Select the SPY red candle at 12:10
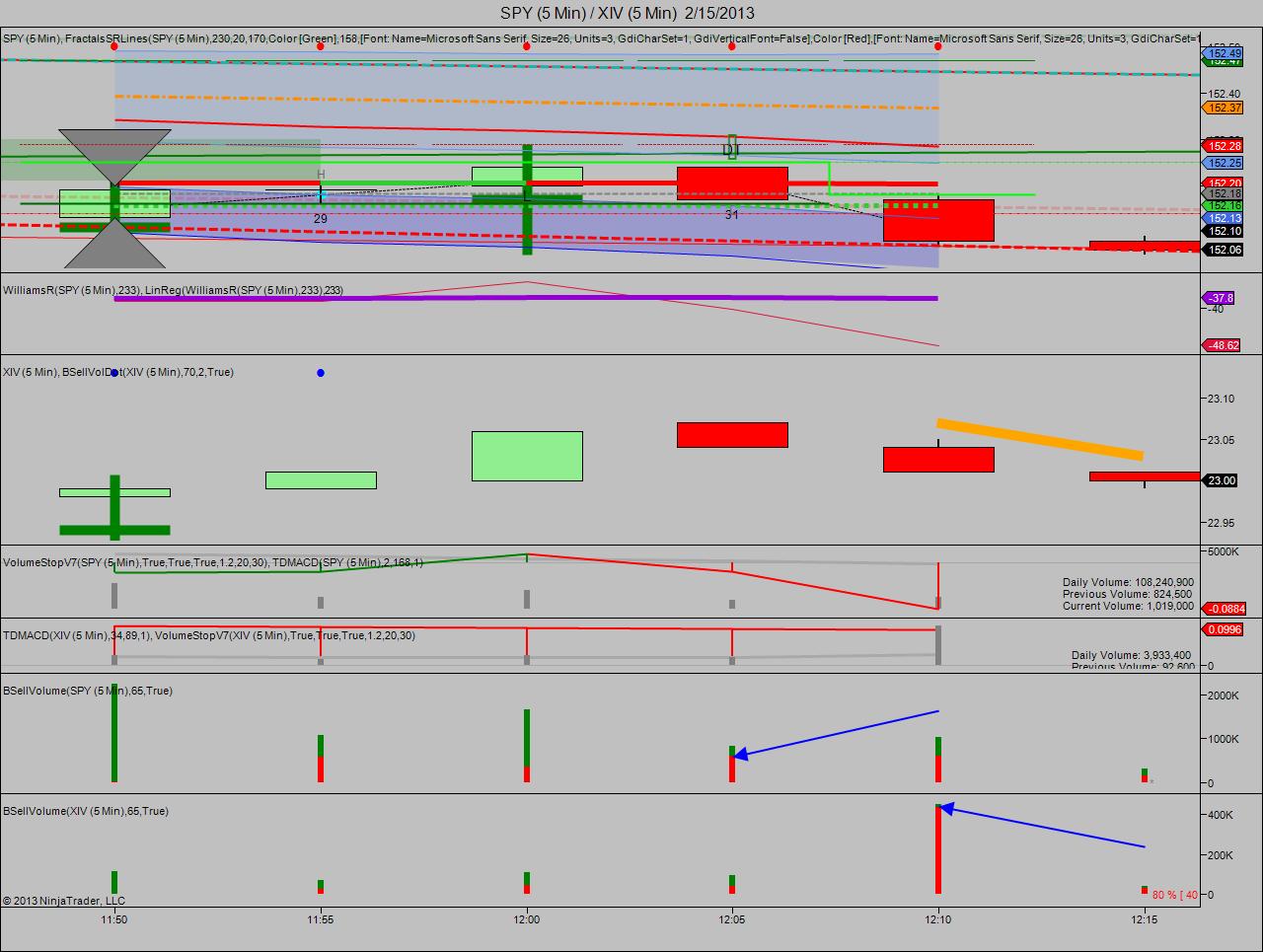This screenshot has width=1263, height=952. (938, 220)
